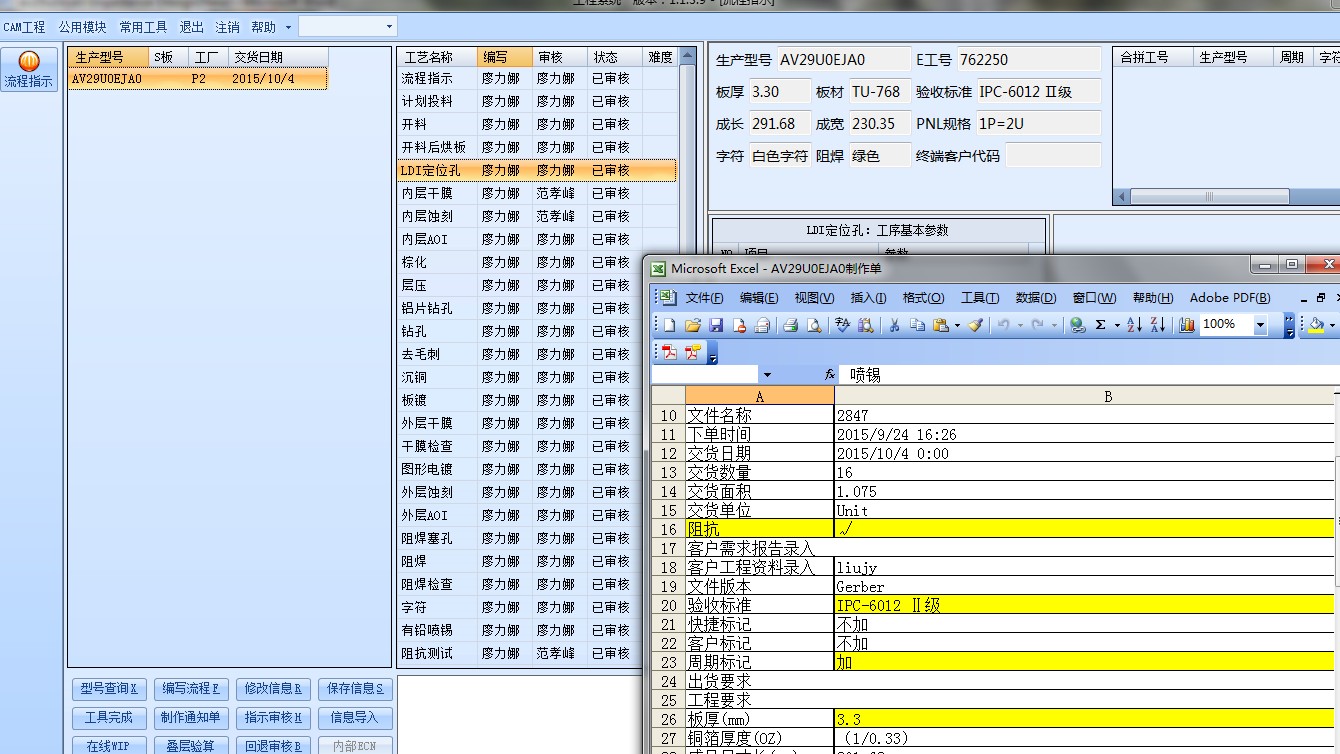Select the 内层干膜 process row
Image resolution: width=1340 pixels, height=754 pixels.
click(537, 193)
